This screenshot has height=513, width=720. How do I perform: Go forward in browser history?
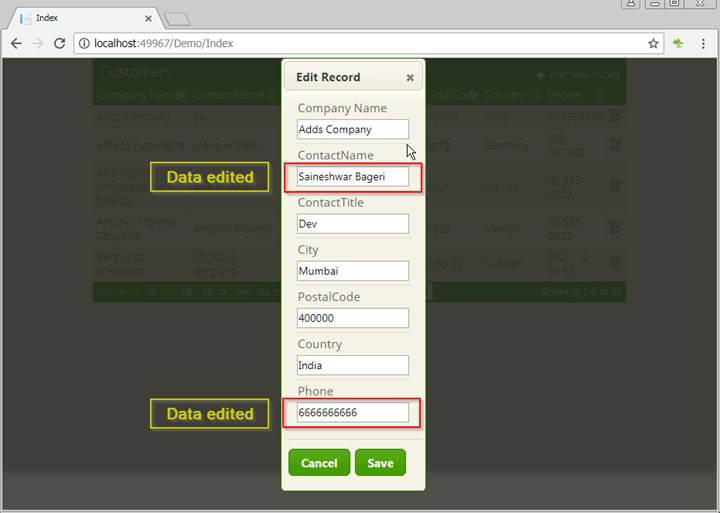coord(38,43)
